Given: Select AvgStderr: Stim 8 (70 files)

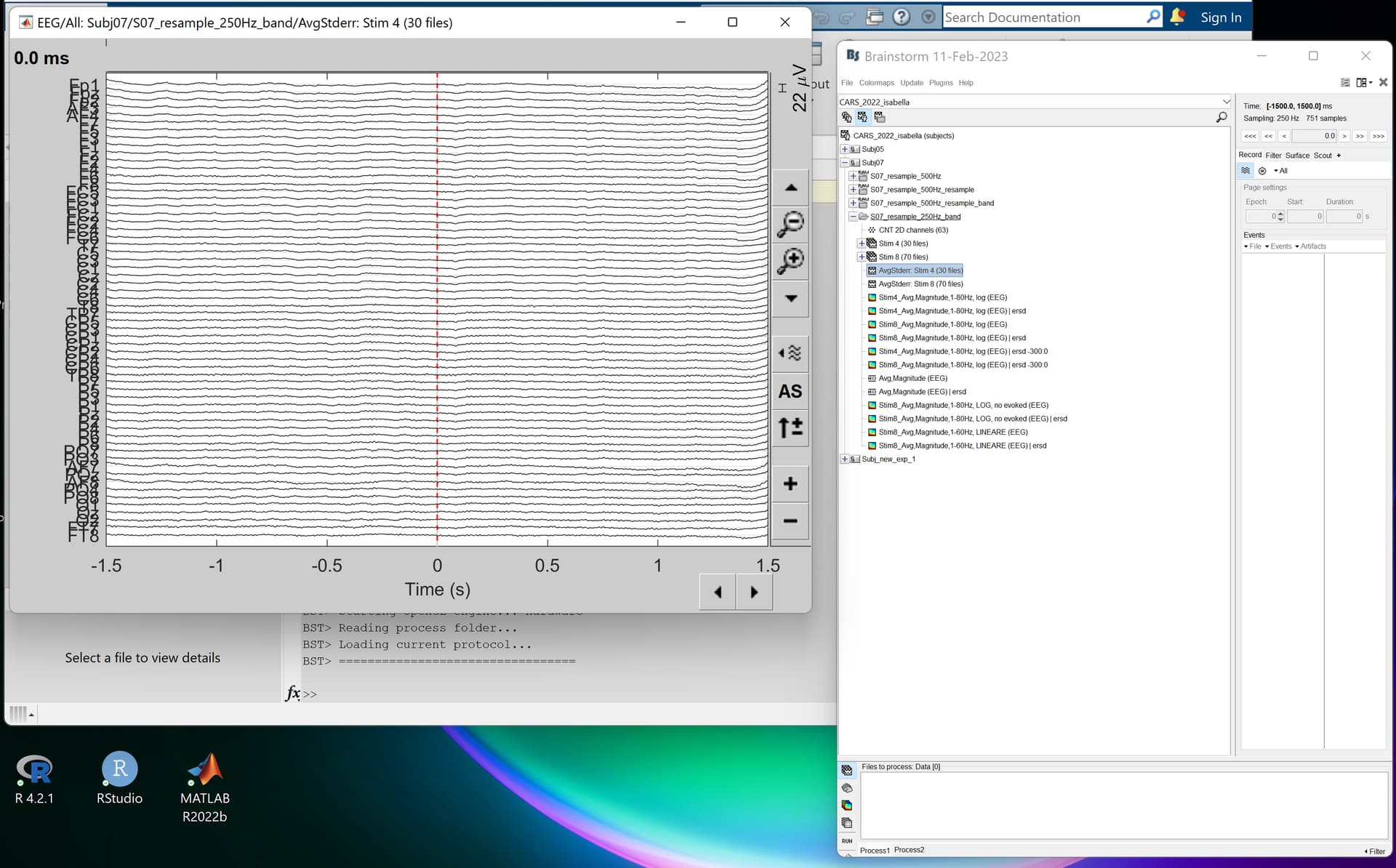Looking at the screenshot, I should tap(920, 284).
